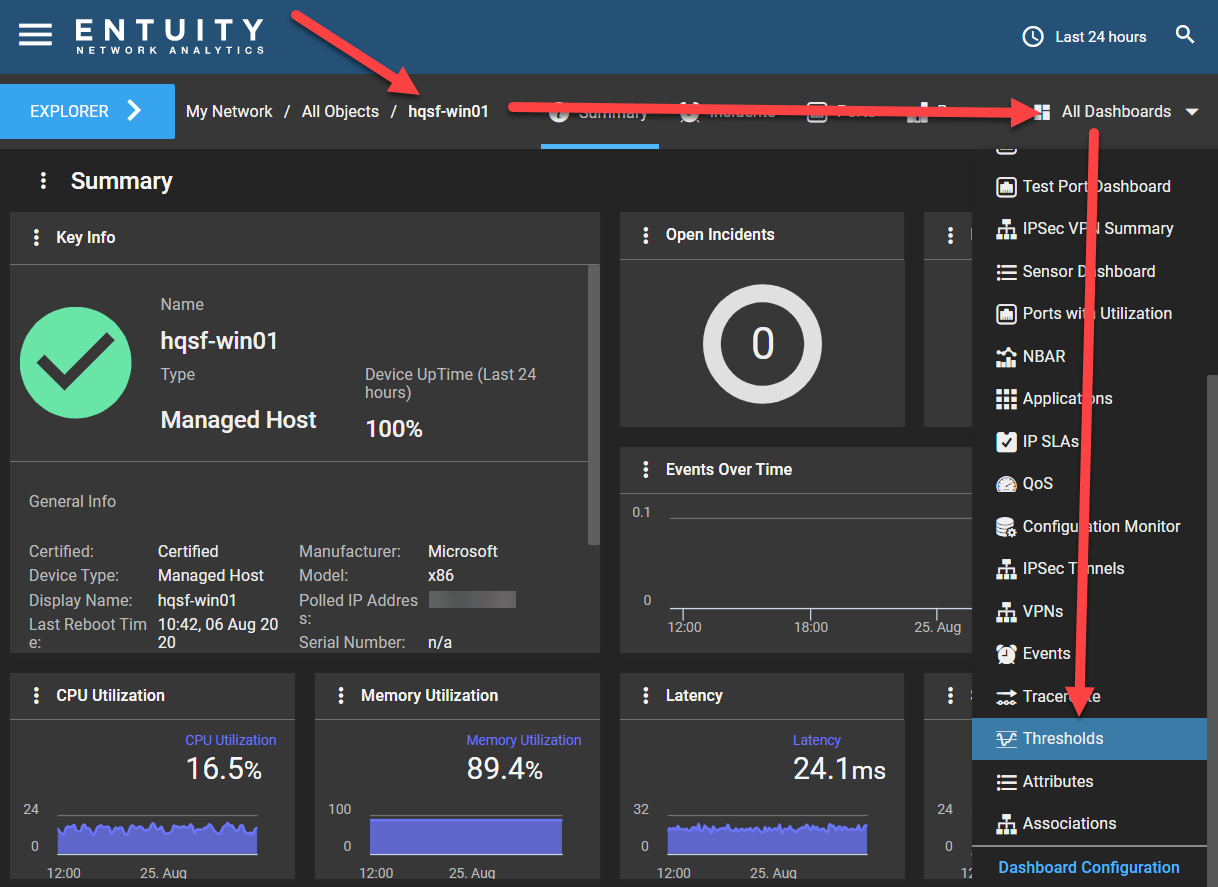Select Thresholds dashboard entry
Screen dimensions: 1218x887
[x=1089, y=739]
